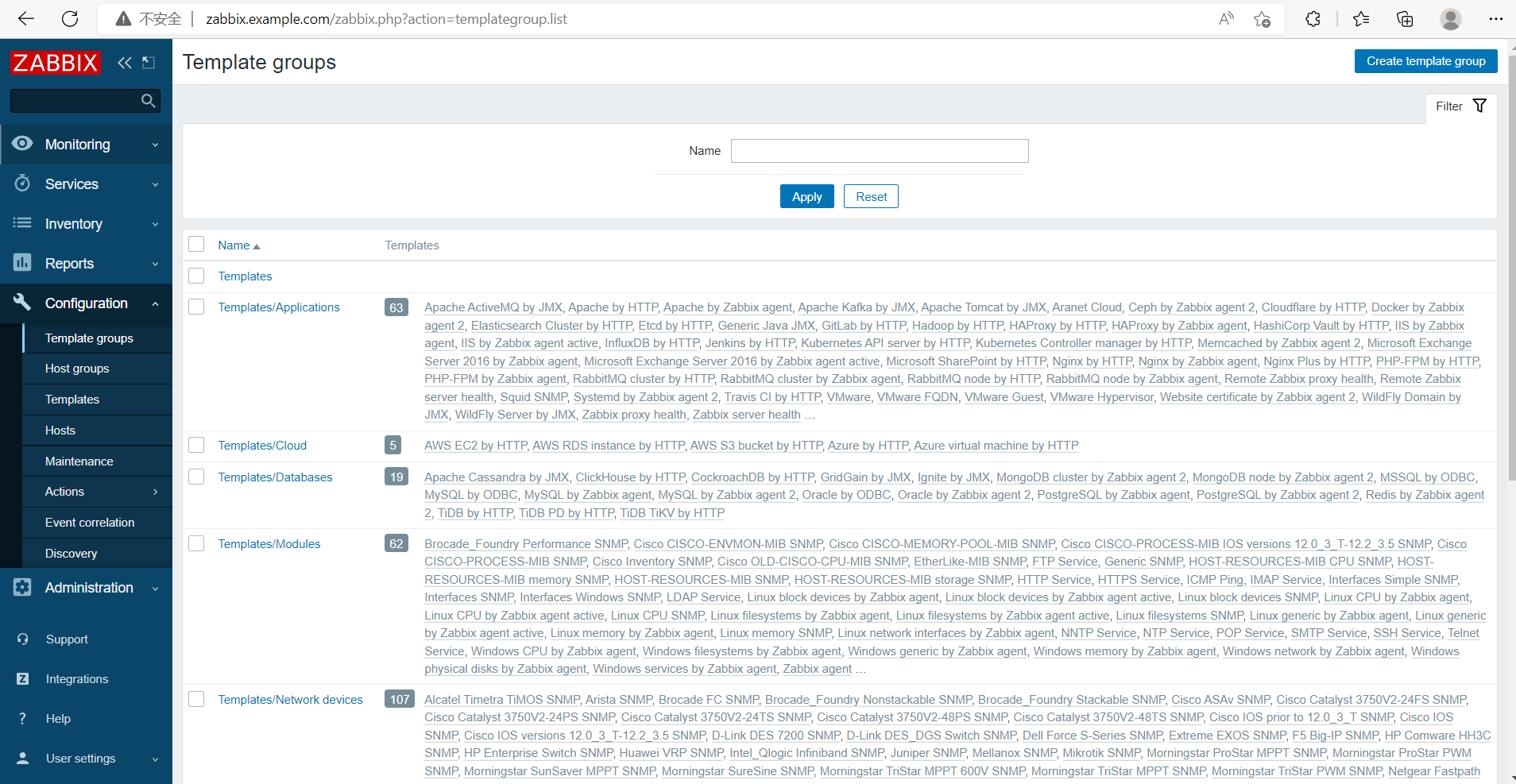Open Template groups in the sidebar

tap(89, 338)
